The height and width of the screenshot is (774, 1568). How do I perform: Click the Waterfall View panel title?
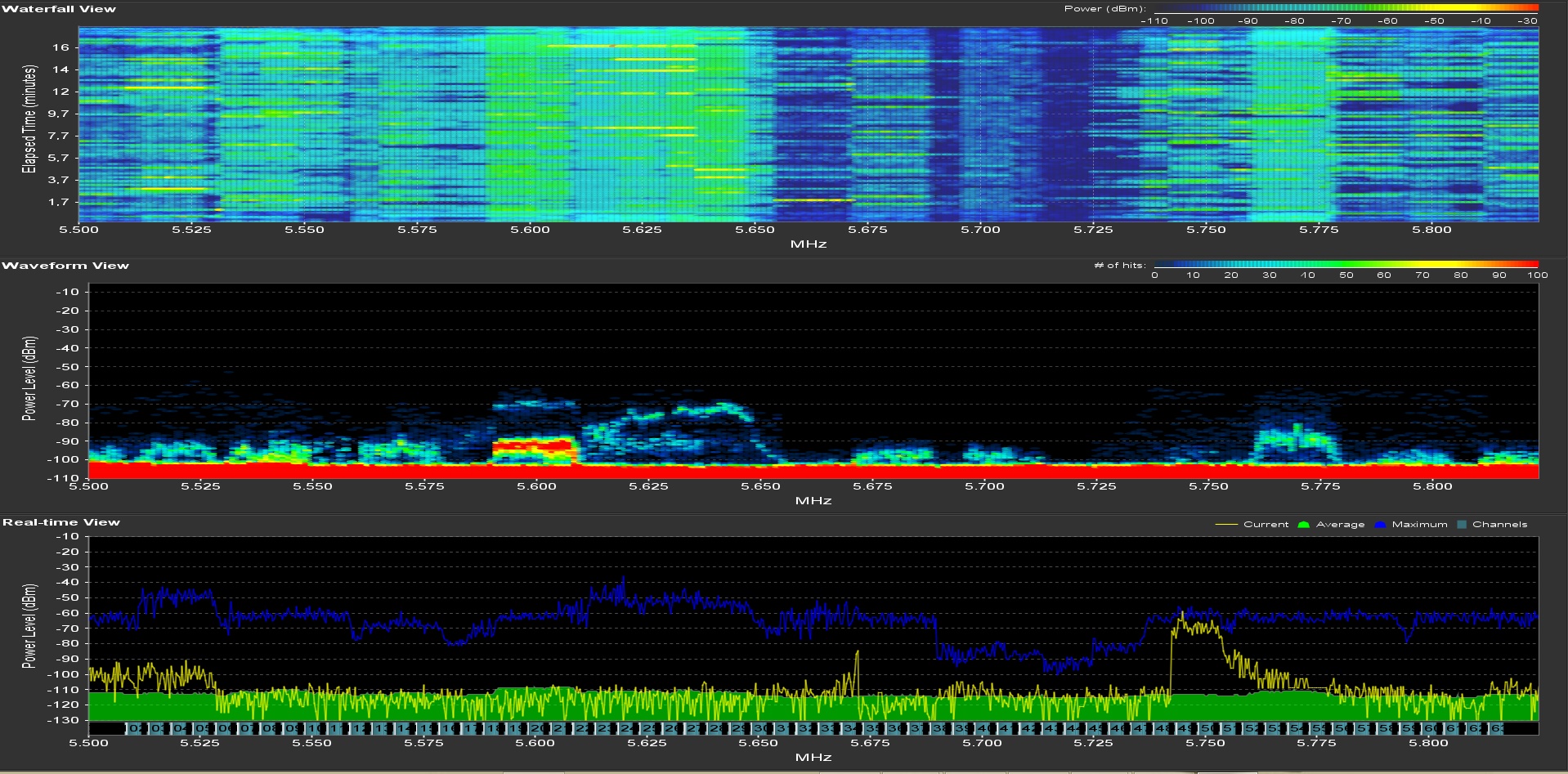pyautogui.click(x=59, y=9)
